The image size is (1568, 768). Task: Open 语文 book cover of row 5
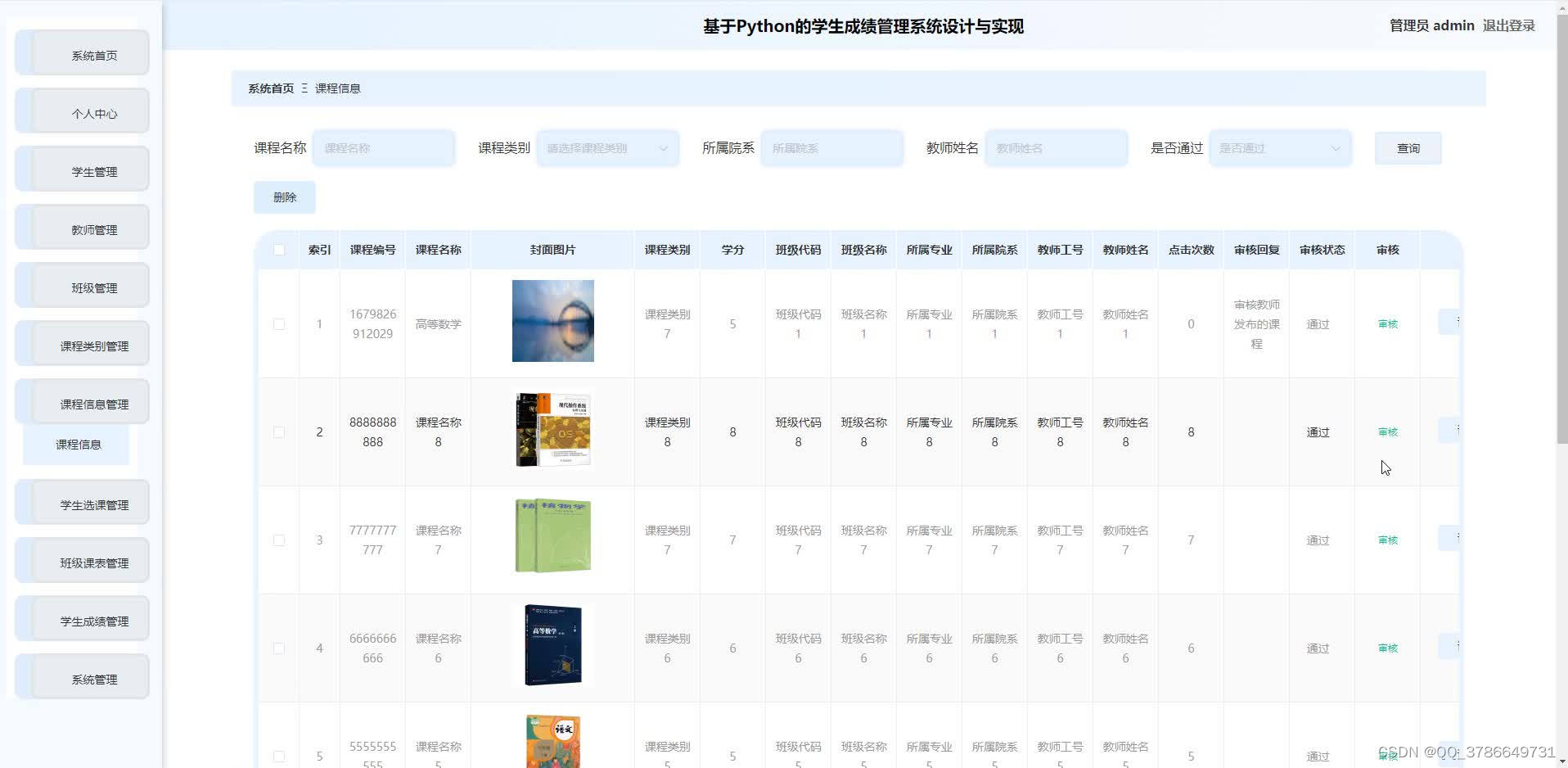pos(553,741)
